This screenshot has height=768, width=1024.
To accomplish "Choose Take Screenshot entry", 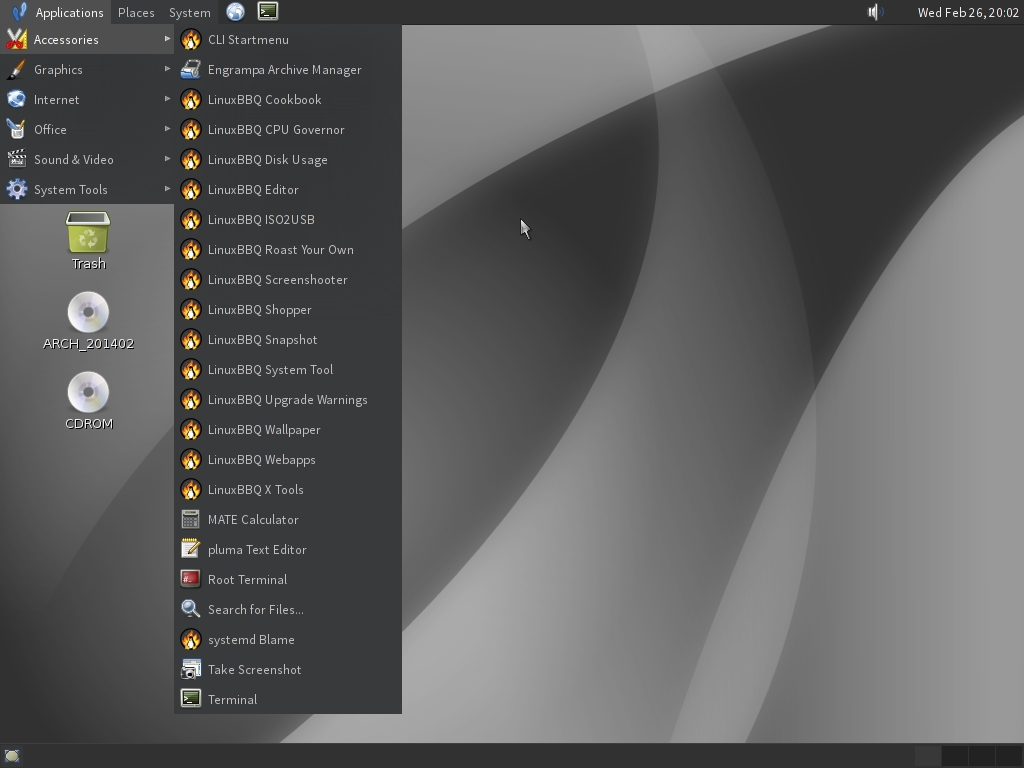I will click(x=288, y=671).
